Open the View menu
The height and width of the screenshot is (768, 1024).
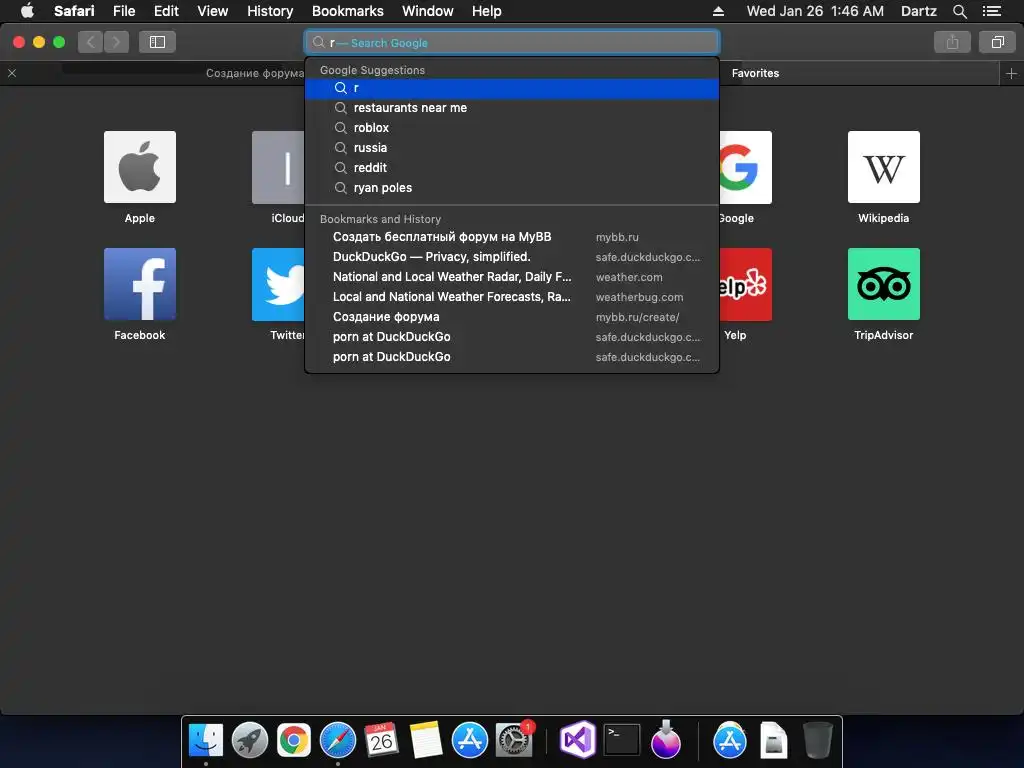pyautogui.click(x=213, y=11)
